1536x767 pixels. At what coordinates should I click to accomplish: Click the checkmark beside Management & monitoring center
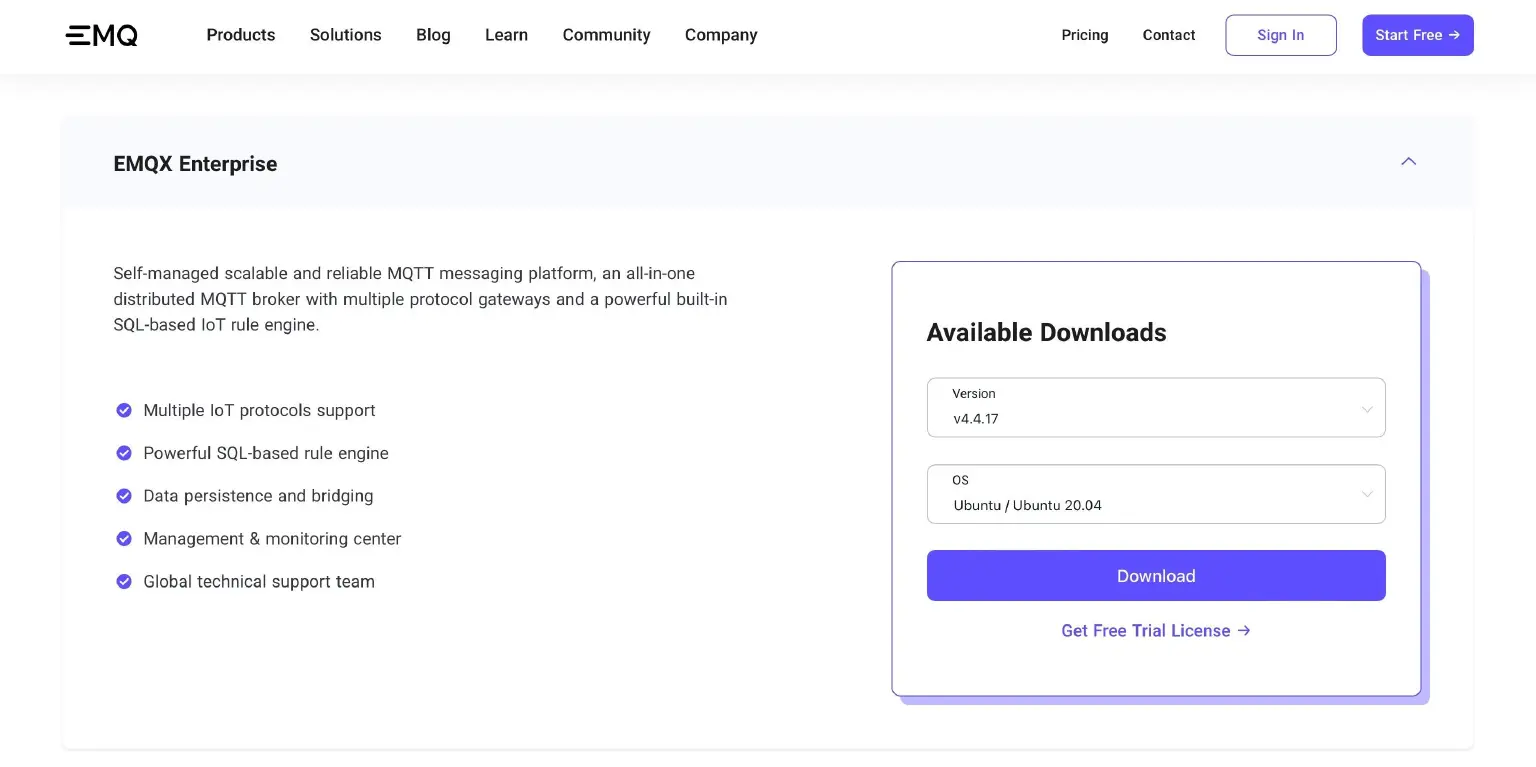[124, 538]
